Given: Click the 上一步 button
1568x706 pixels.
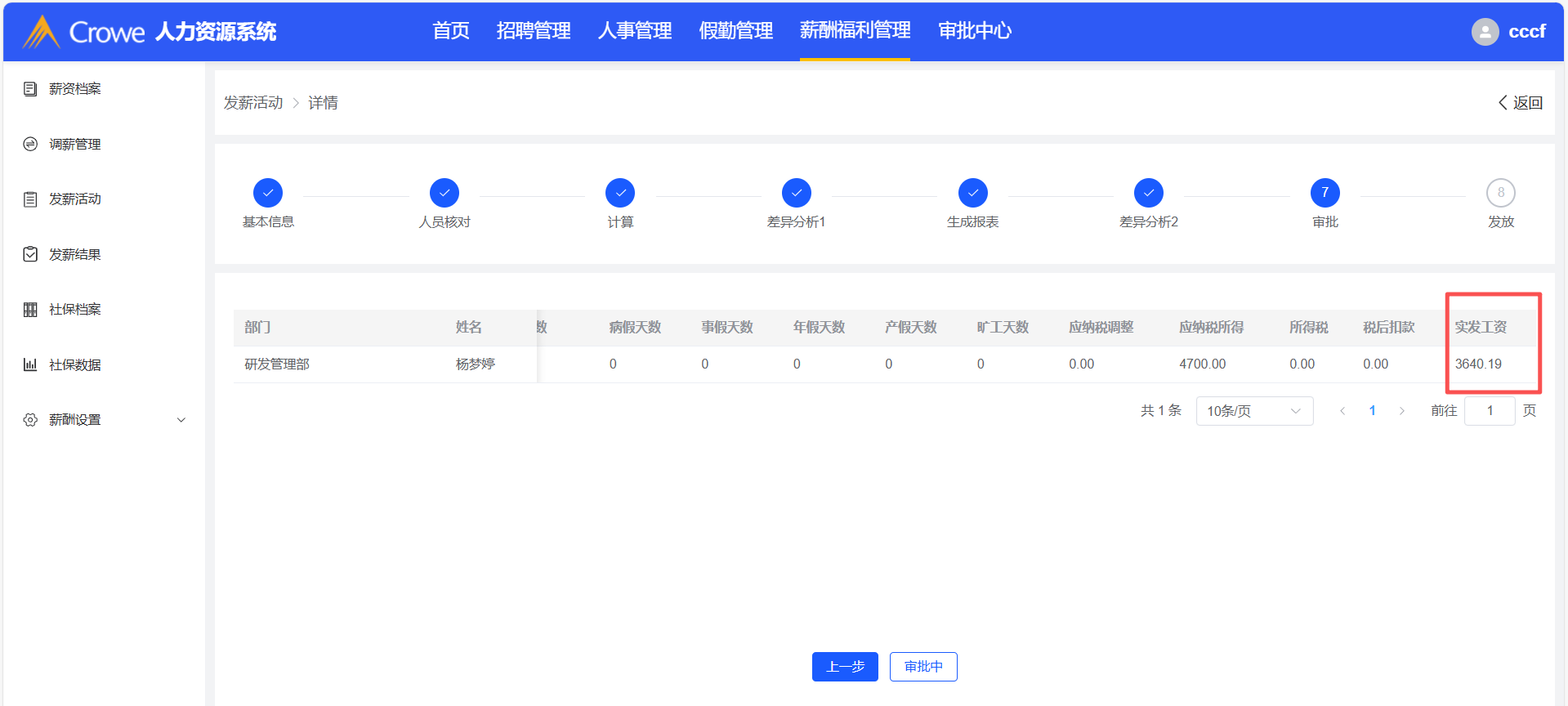Looking at the screenshot, I should coord(844,667).
